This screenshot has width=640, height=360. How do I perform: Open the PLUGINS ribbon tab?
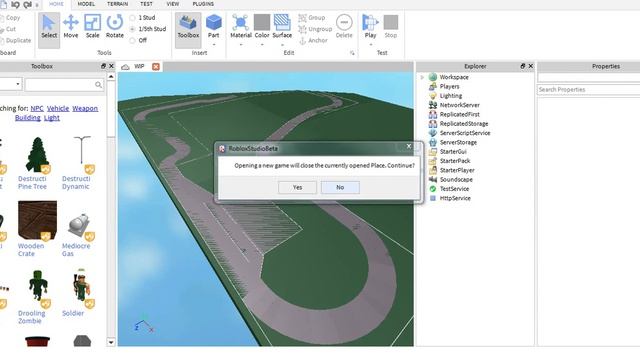coord(203,4)
